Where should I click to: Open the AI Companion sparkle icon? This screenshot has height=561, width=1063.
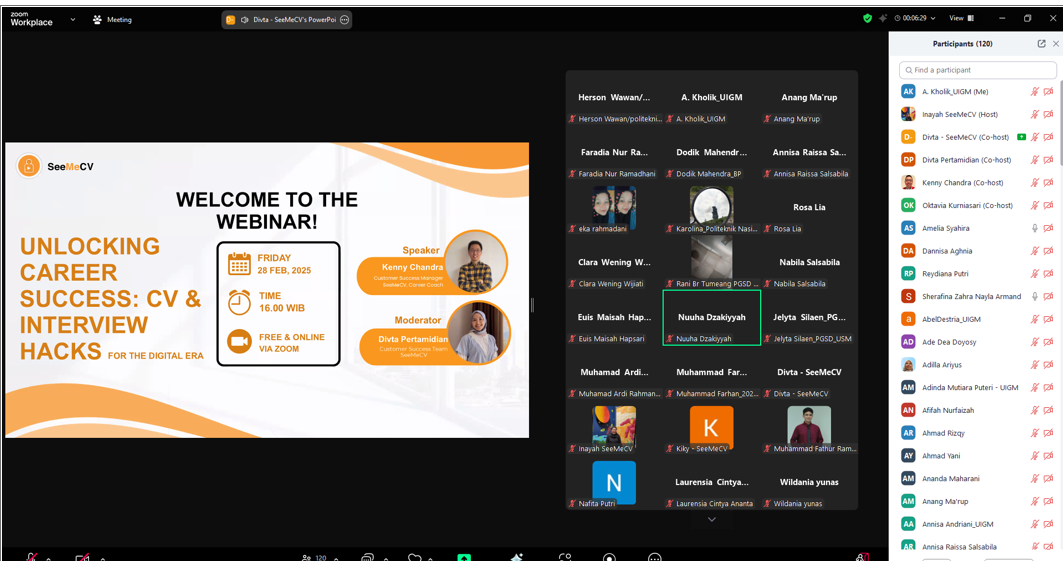(x=883, y=18)
